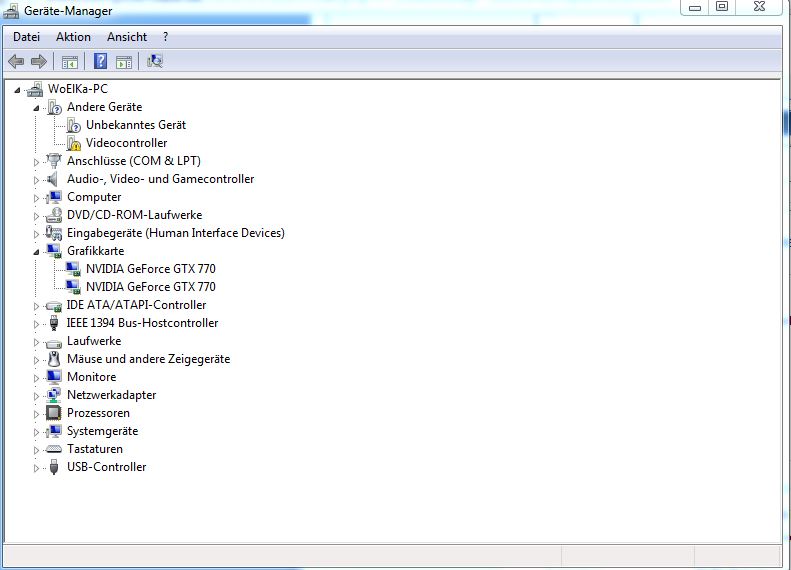Click the Computer category icon
Viewport: 791px width, 570px height.
point(54,197)
